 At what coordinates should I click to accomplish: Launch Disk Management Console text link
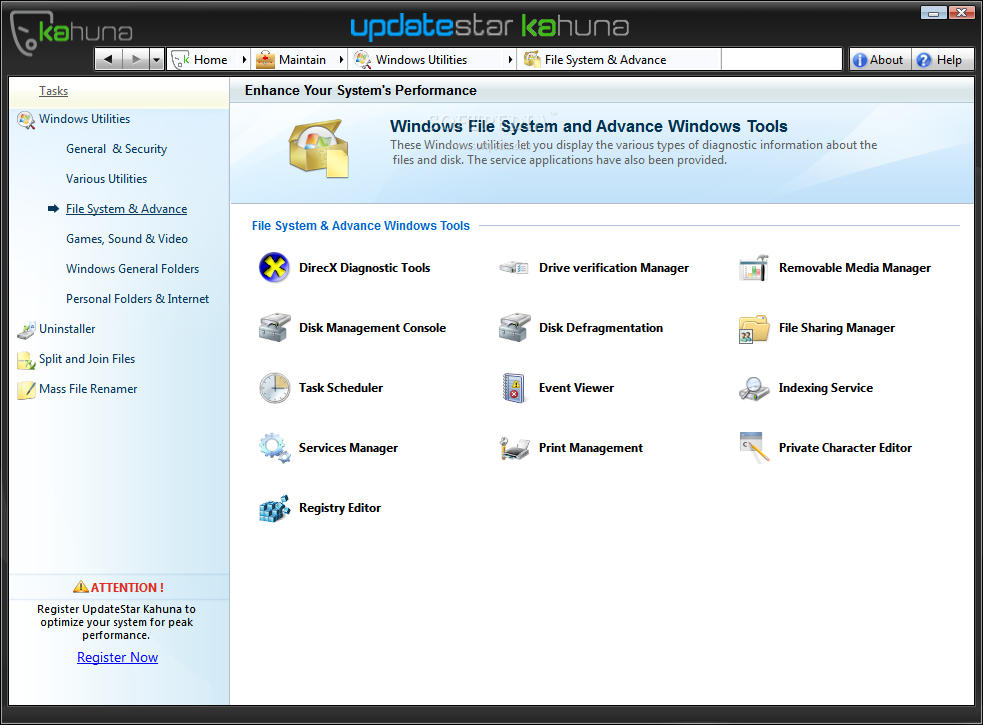[372, 328]
